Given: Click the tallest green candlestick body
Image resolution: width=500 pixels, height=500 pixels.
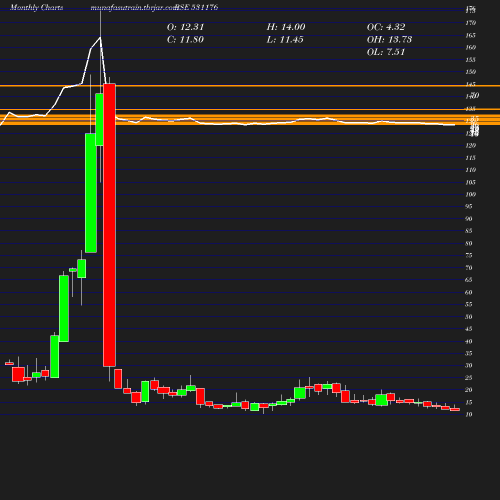Looking at the screenshot, I should pos(91,193).
